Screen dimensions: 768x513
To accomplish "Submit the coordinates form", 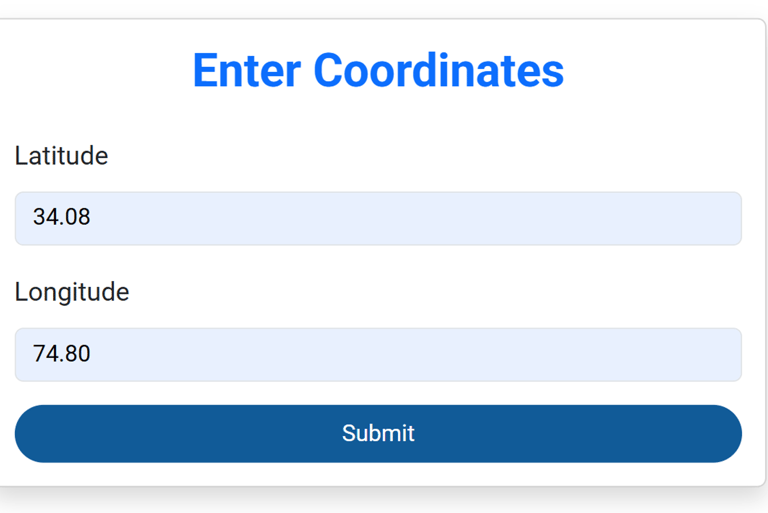I will point(378,433).
